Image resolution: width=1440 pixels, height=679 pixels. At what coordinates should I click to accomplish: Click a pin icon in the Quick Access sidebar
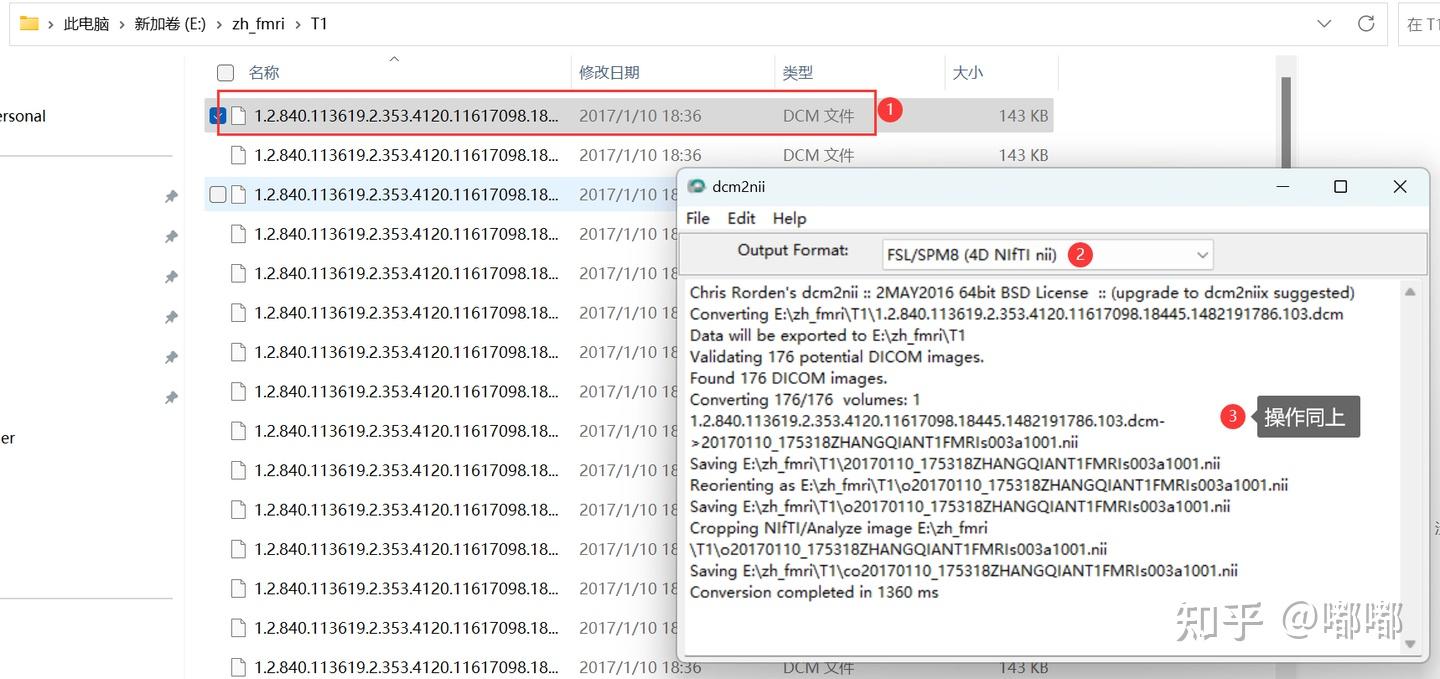[171, 196]
